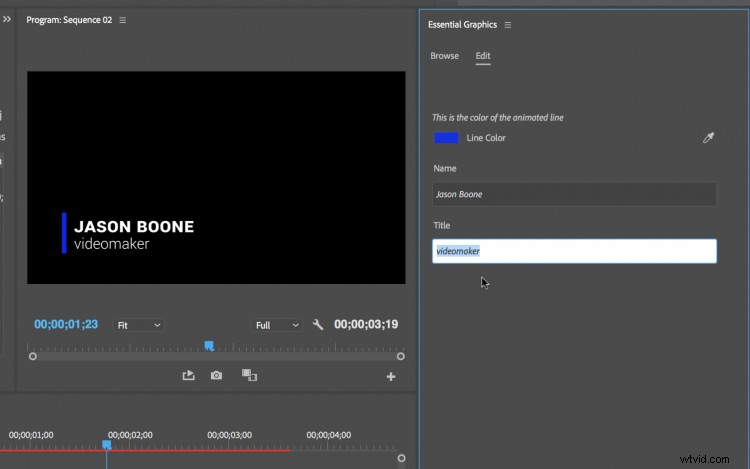Viewport: 750px width, 469px height.
Task: Click the Program monitor blue playhead marker
Action: pyautogui.click(x=209, y=345)
